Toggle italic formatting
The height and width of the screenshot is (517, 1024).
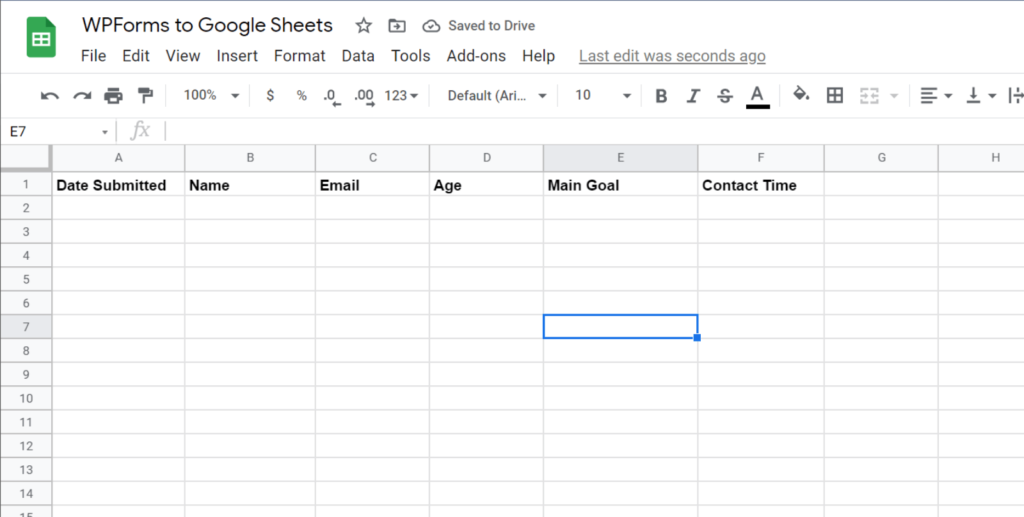693,96
